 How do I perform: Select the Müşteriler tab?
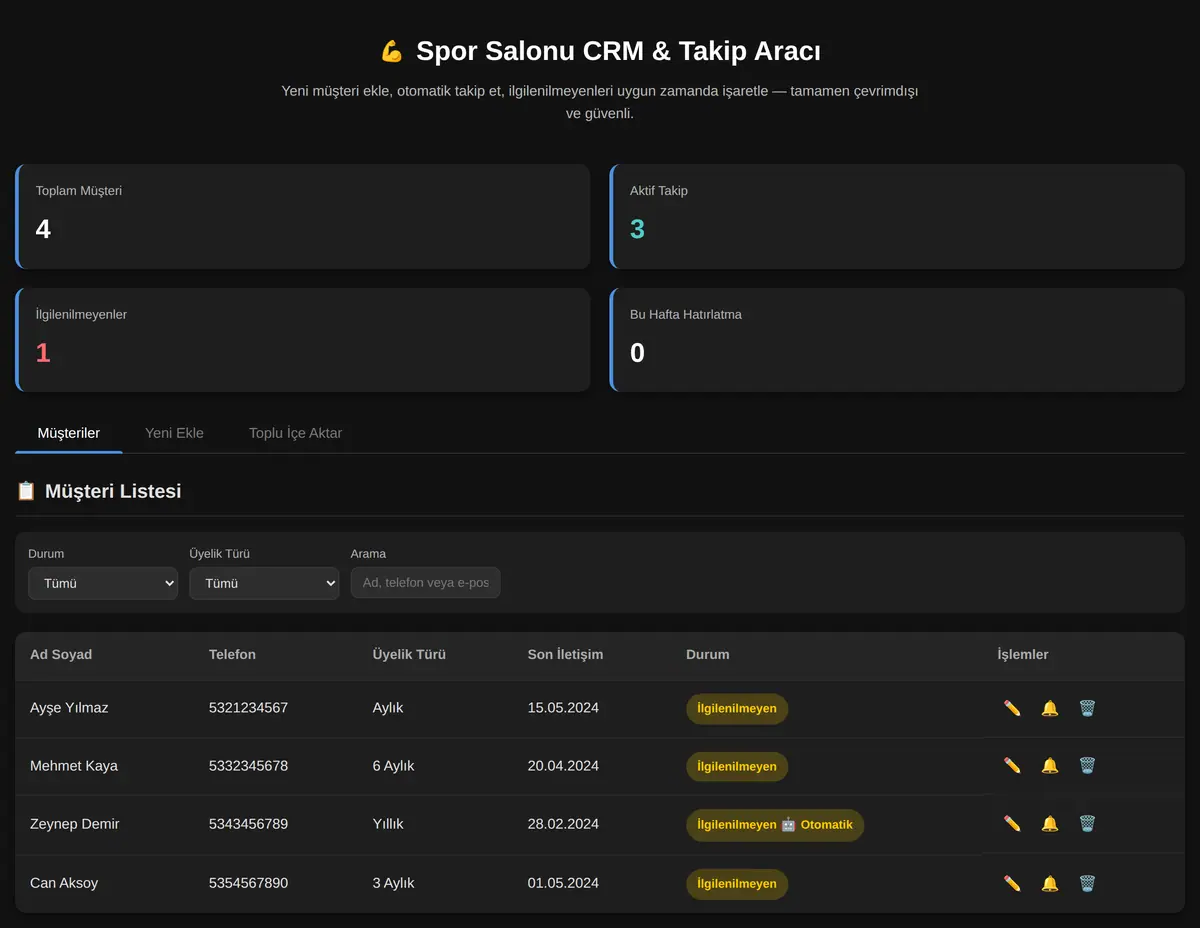coord(69,433)
